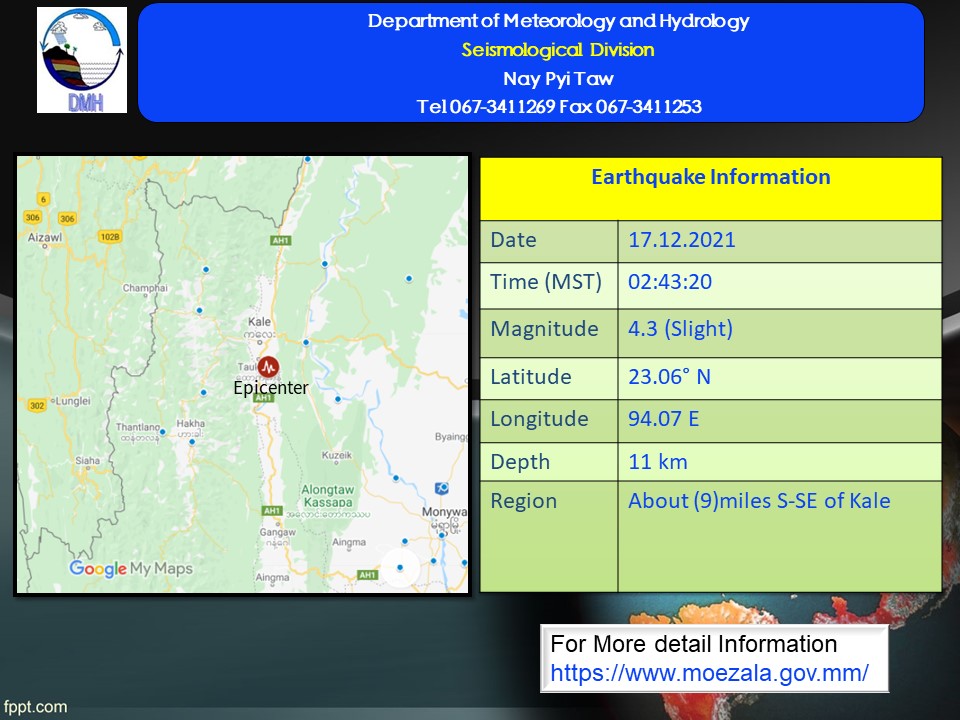Click the 'Longitude' row label

pos(539,419)
